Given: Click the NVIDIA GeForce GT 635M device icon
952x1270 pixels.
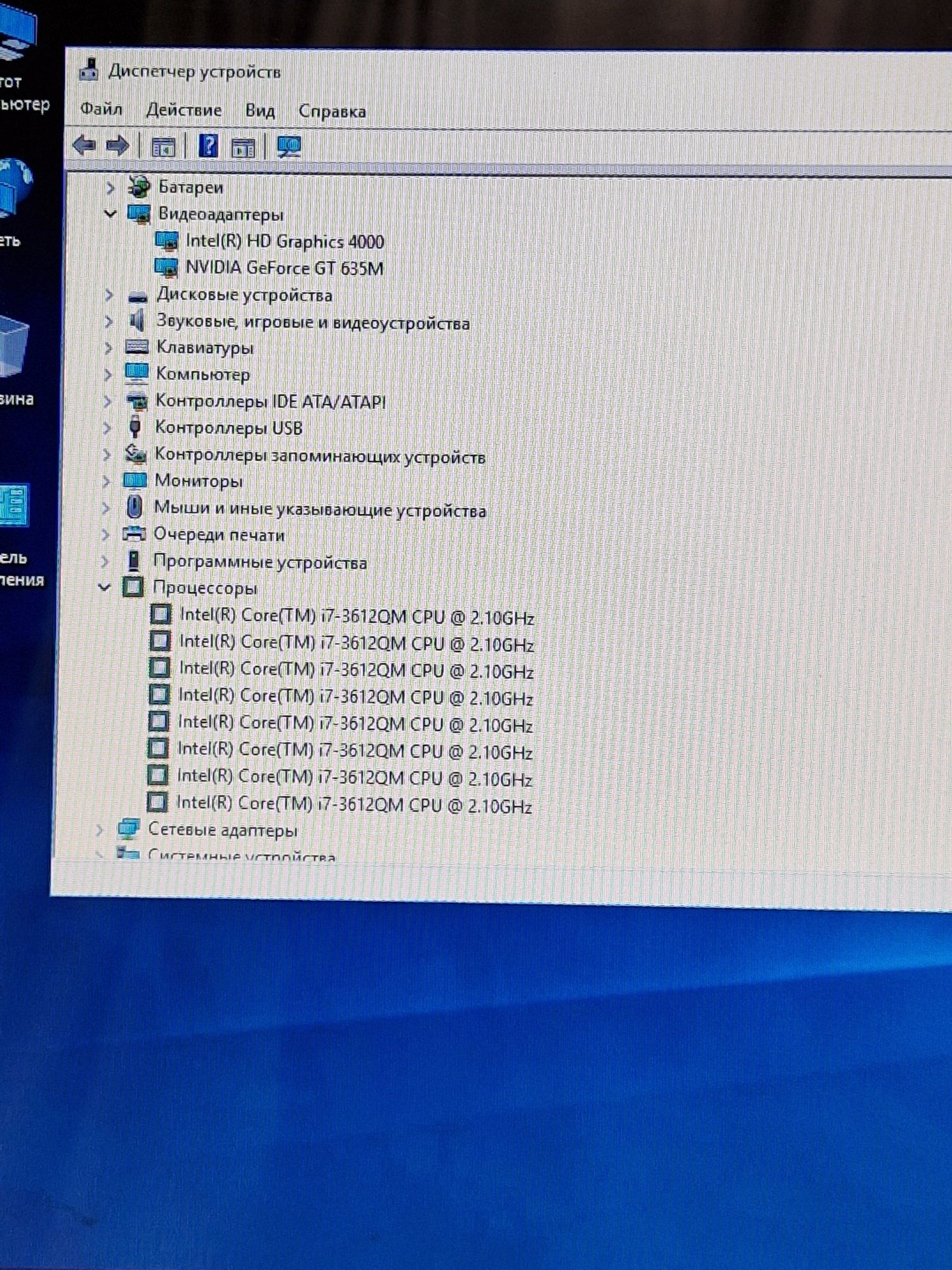Looking at the screenshot, I should coord(167,267).
